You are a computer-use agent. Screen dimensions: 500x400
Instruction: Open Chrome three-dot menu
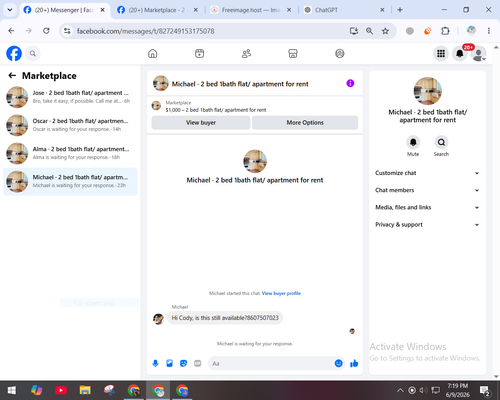pos(489,31)
